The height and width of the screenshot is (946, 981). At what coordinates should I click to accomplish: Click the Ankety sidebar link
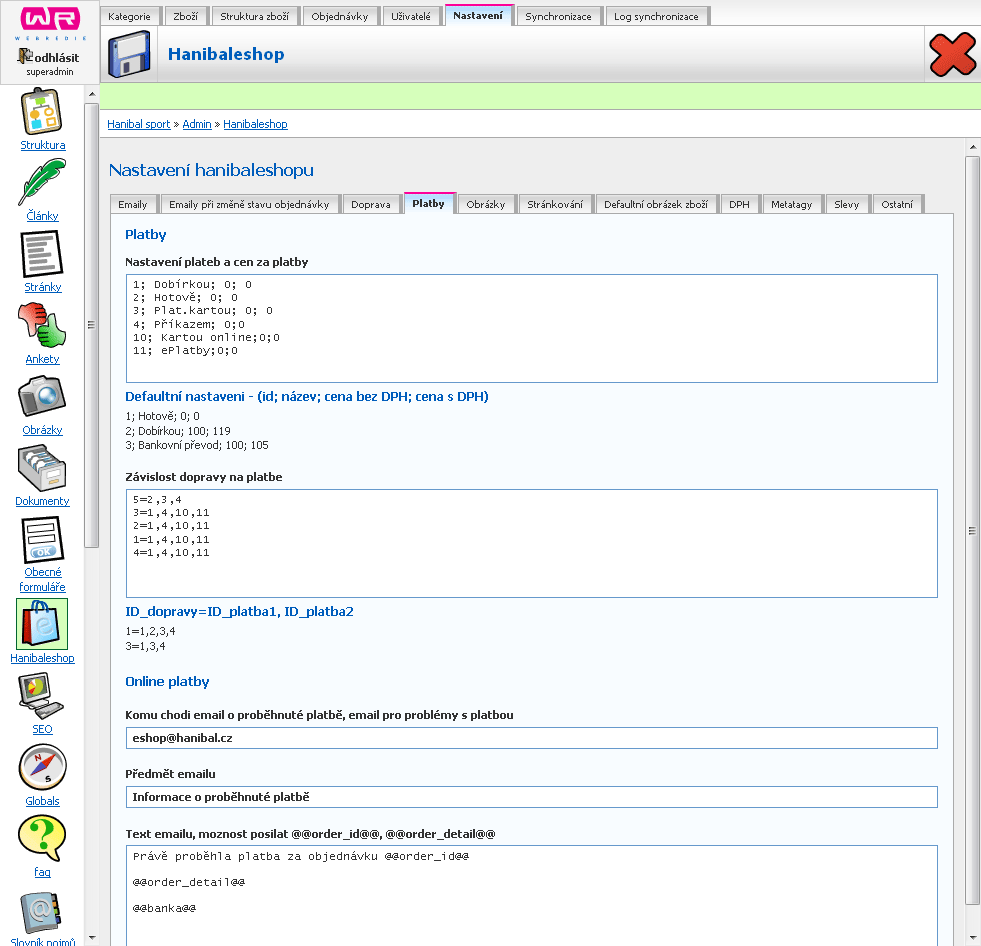pos(43,359)
